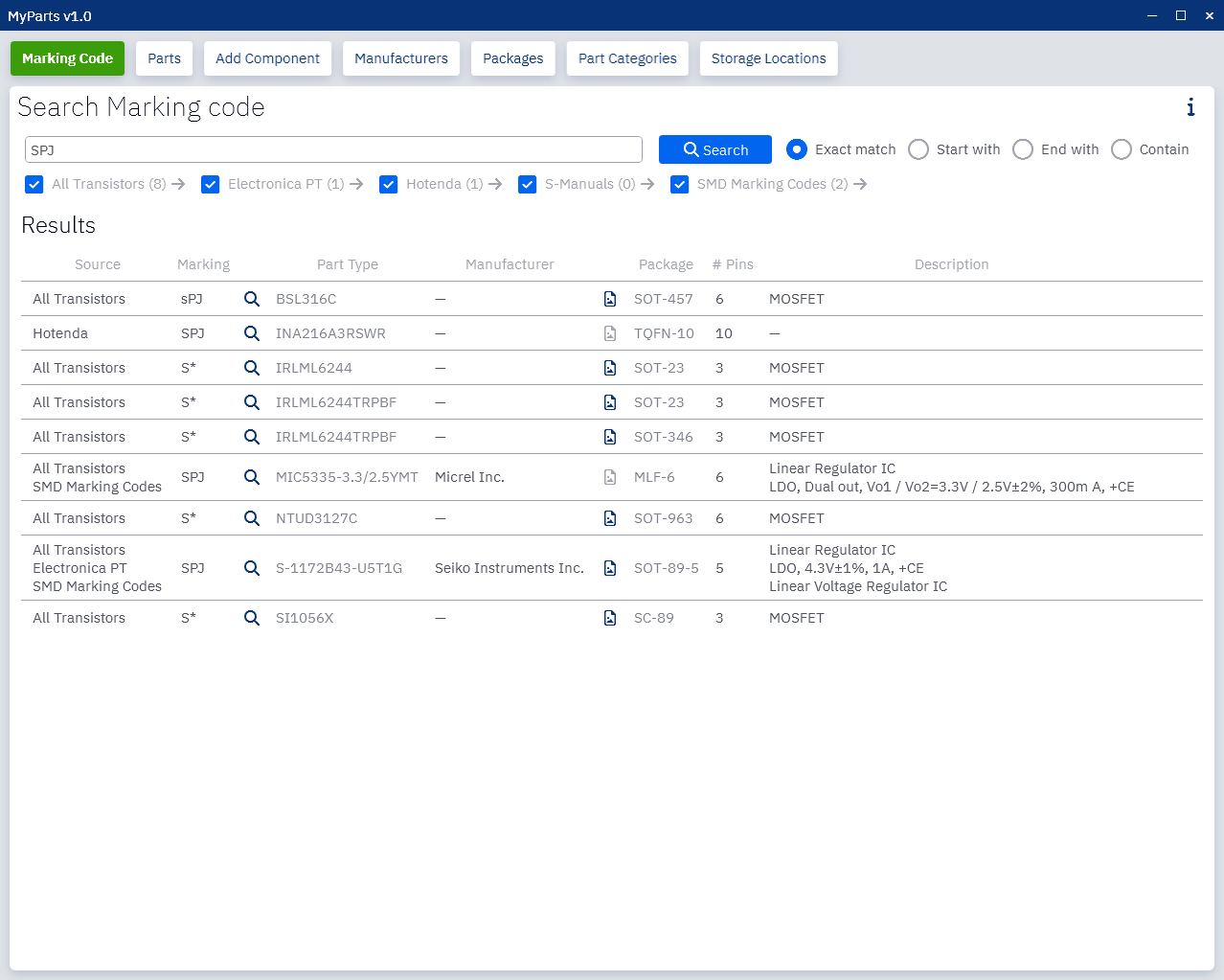Screen dimensions: 1224x980
Task: Select the End with radio option
Action: click(1023, 149)
